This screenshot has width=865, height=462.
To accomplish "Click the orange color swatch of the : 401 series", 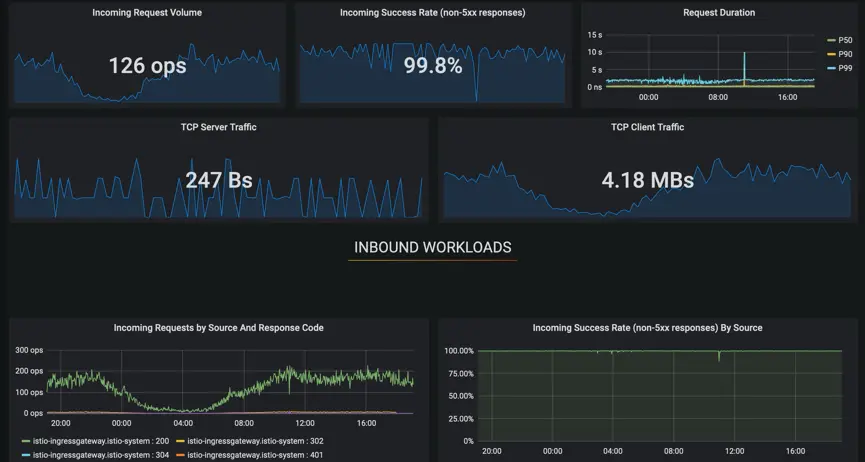I will (x=180, y=455).
